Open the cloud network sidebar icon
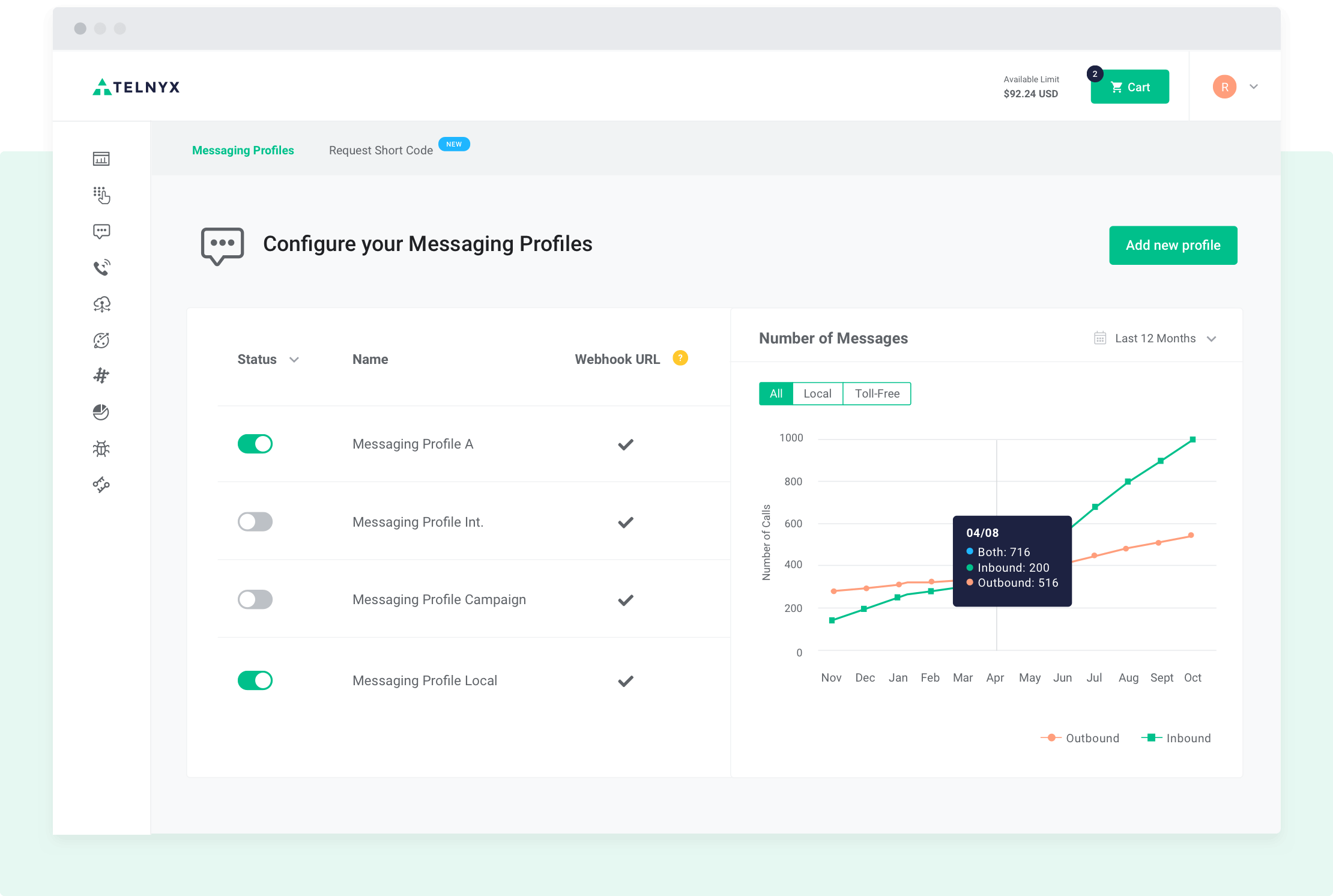Image resolution: width=1333 pixels, height=896 pixels. click(x=101, y=304)
